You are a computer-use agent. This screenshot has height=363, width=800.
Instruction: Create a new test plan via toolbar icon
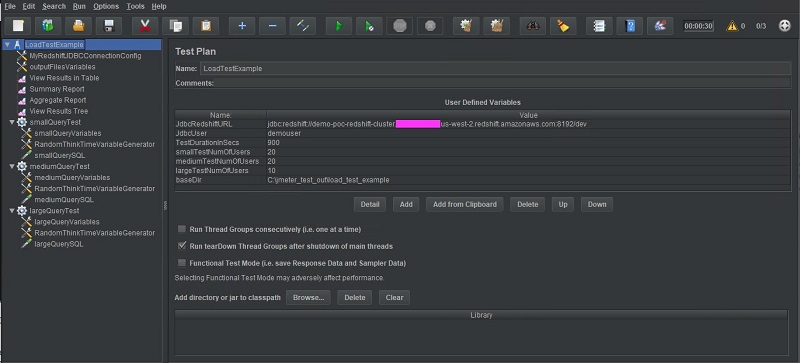[x=18, y=26]
